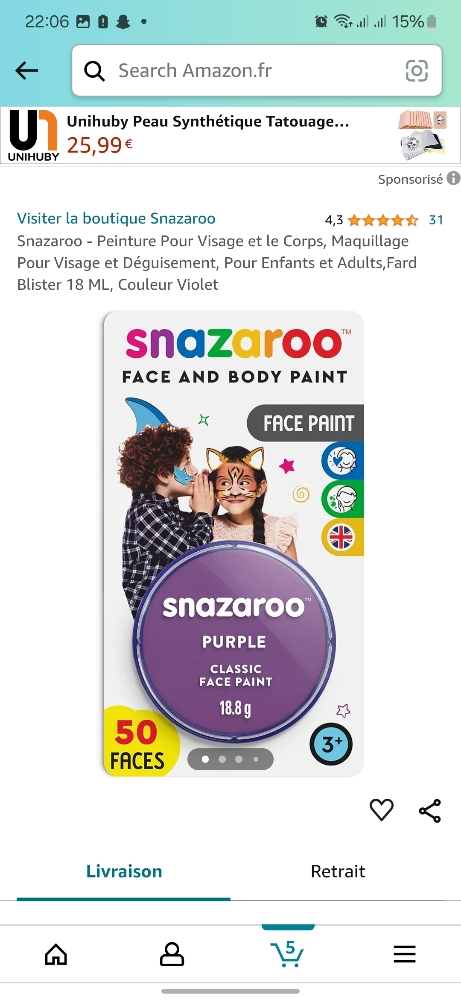
Task: Go to Amazon home icon
Action: coord(56,954)
